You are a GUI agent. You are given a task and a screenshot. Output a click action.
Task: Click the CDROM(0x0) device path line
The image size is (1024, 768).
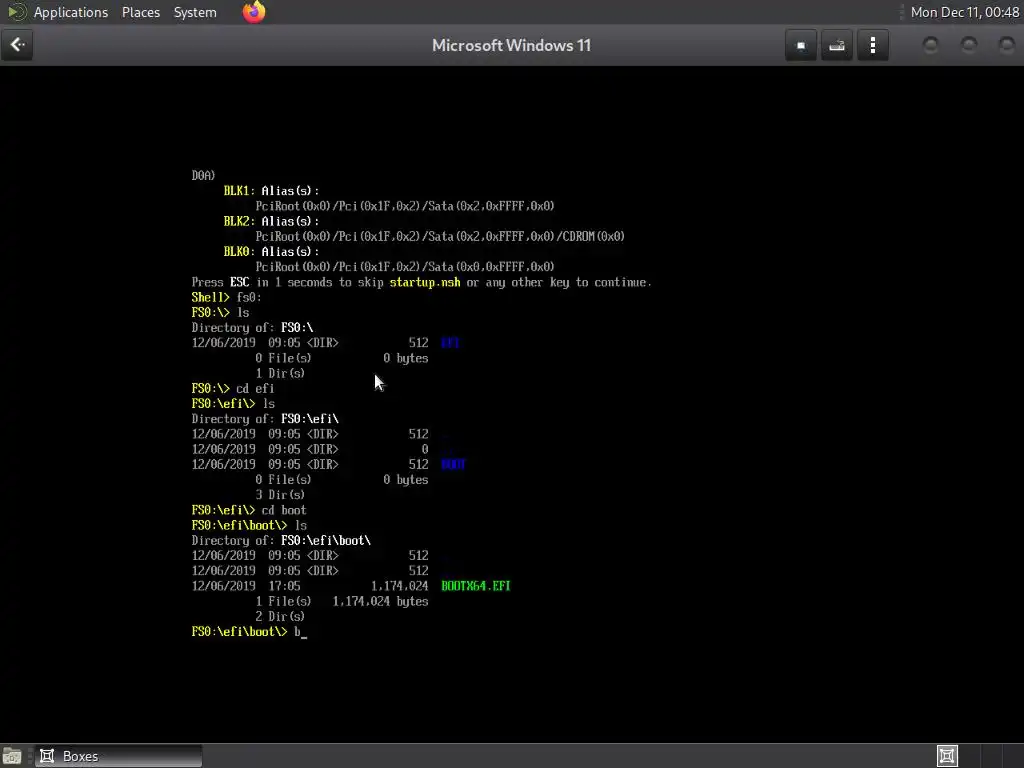440,236
